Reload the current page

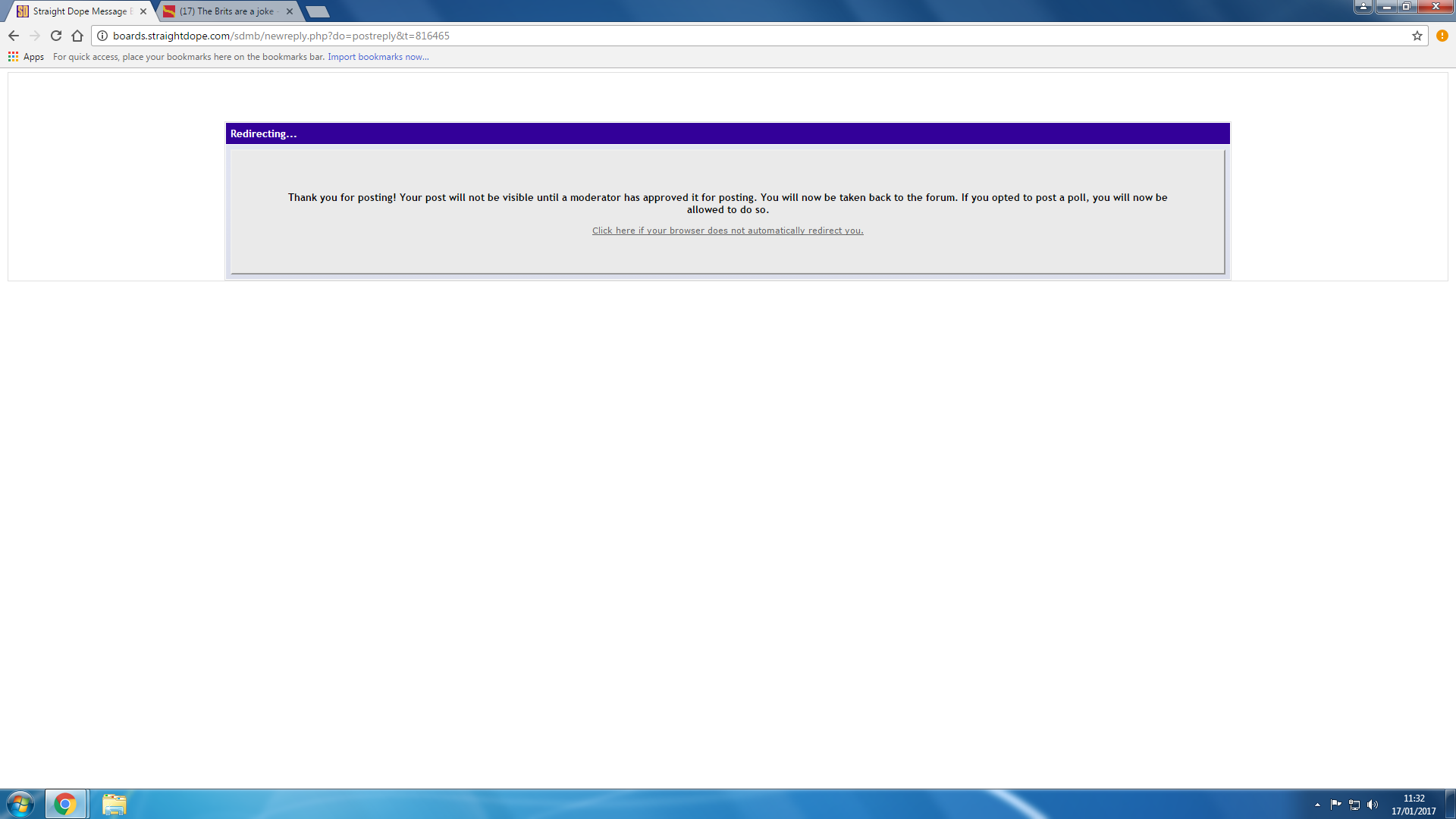[x=56, y=36]
